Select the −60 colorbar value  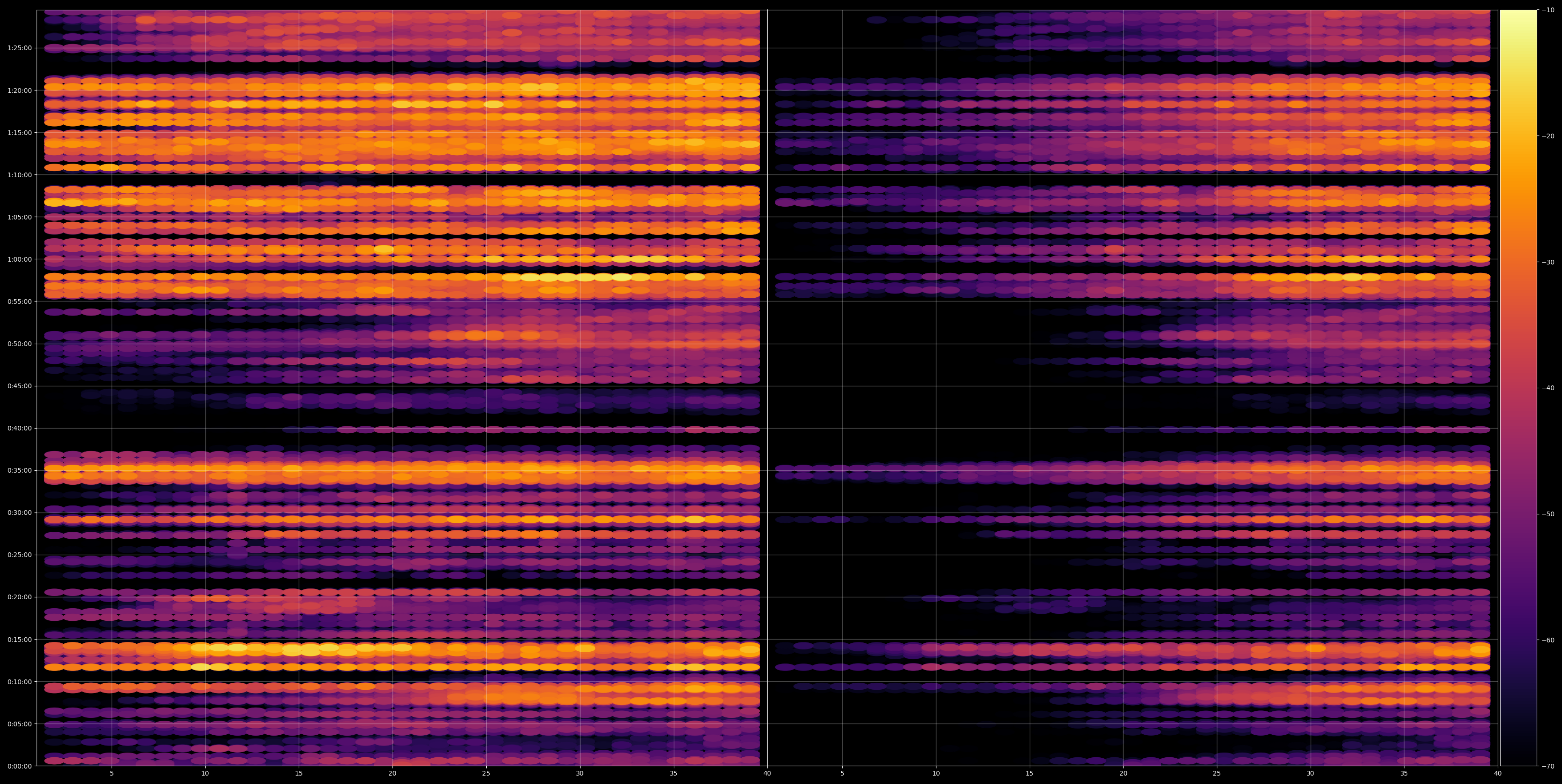tap(1548, 641)
